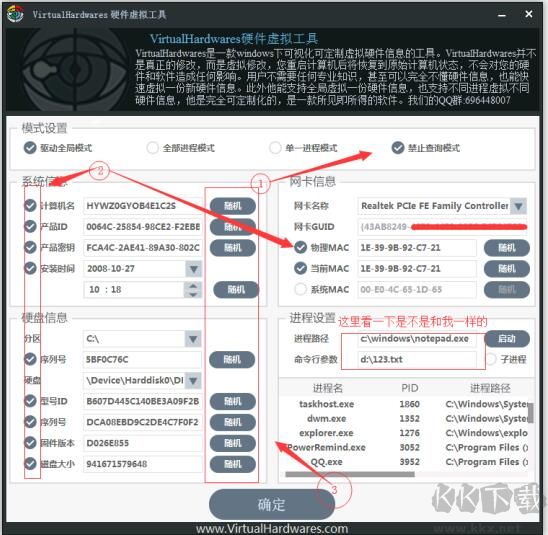Screen dimensions: 548x535
Task: Randomize the 当前MAC address
Action: [507, 269]
